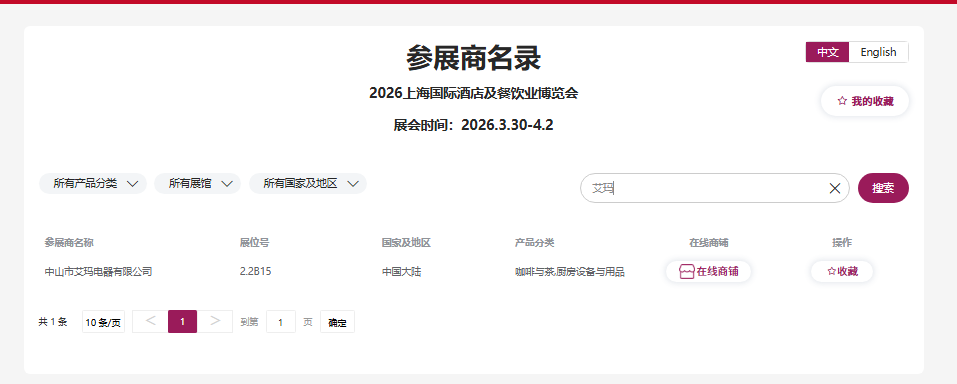Expand the 所有产品分类 dropdown
Viewport: 957px width, 384px height.
[93, 183]
